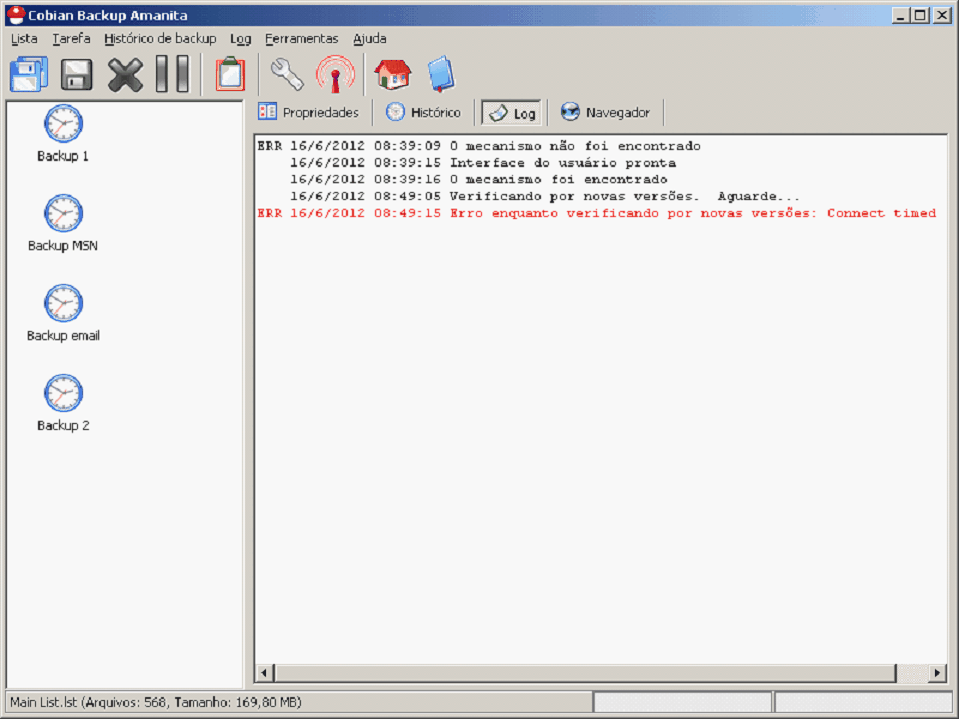Click the gray floppy disk toolbar icon
Screen dimensions: 960x720
pos(77,75)
